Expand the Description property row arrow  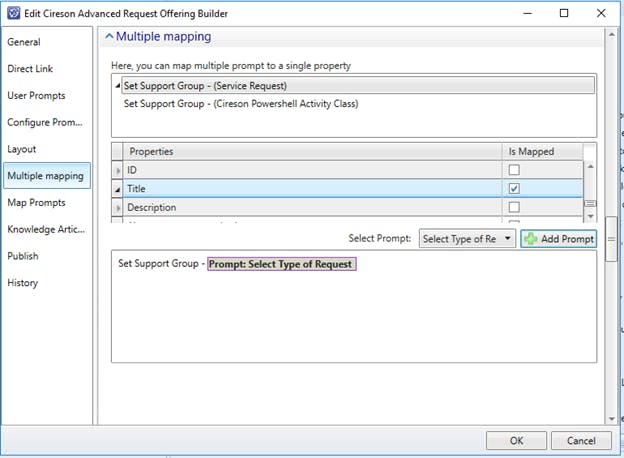click(117, 207)
